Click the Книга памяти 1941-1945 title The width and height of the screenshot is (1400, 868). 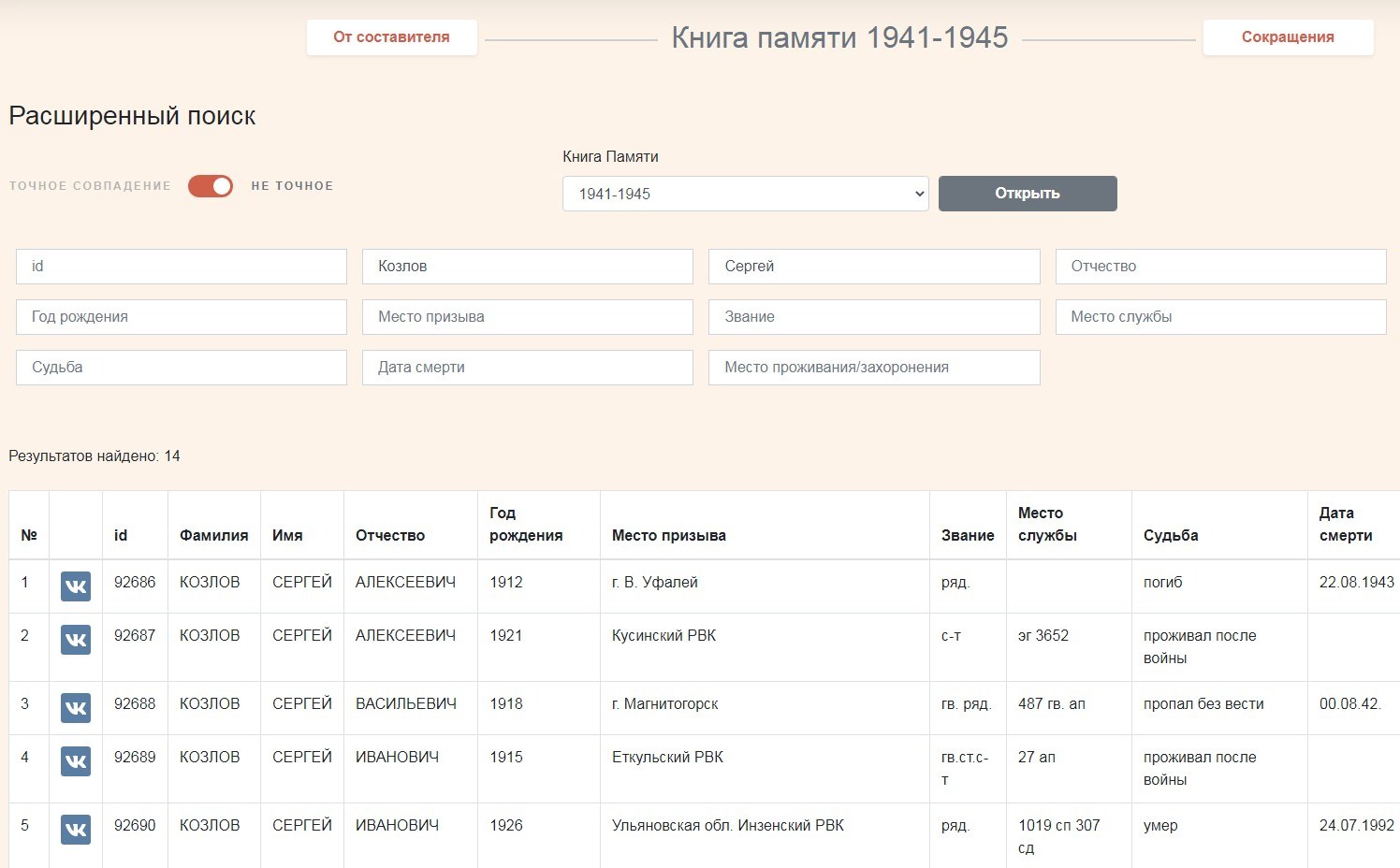coord(839,37)
